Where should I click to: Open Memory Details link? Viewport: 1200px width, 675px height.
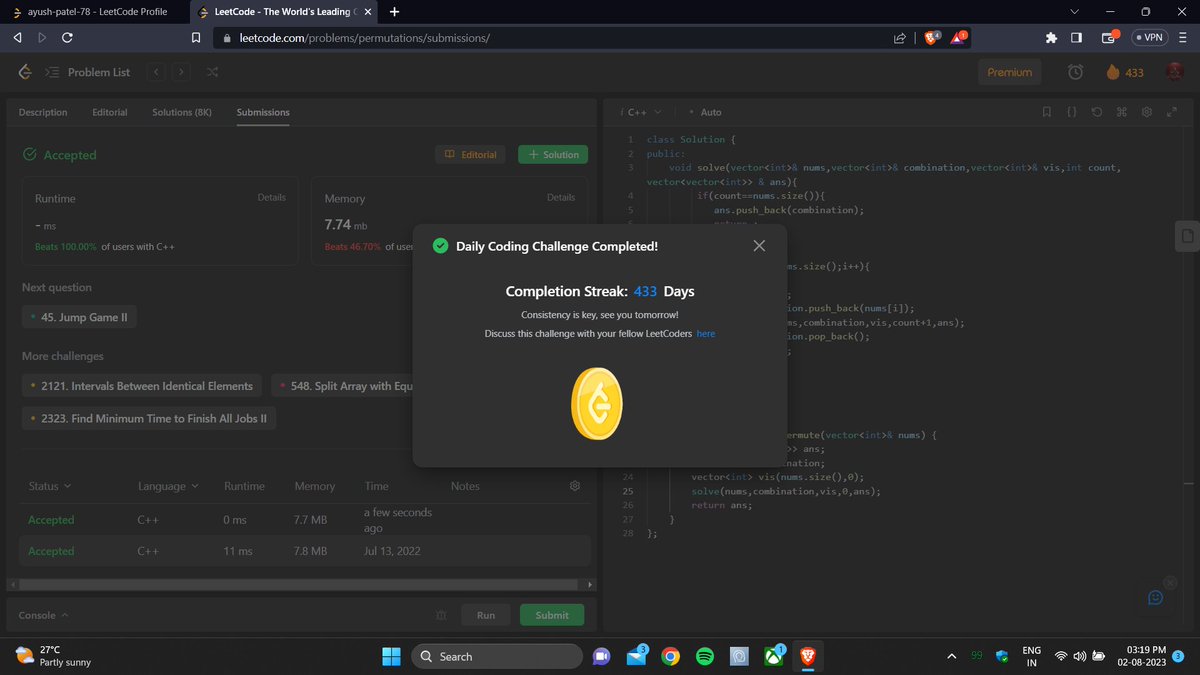561,197
